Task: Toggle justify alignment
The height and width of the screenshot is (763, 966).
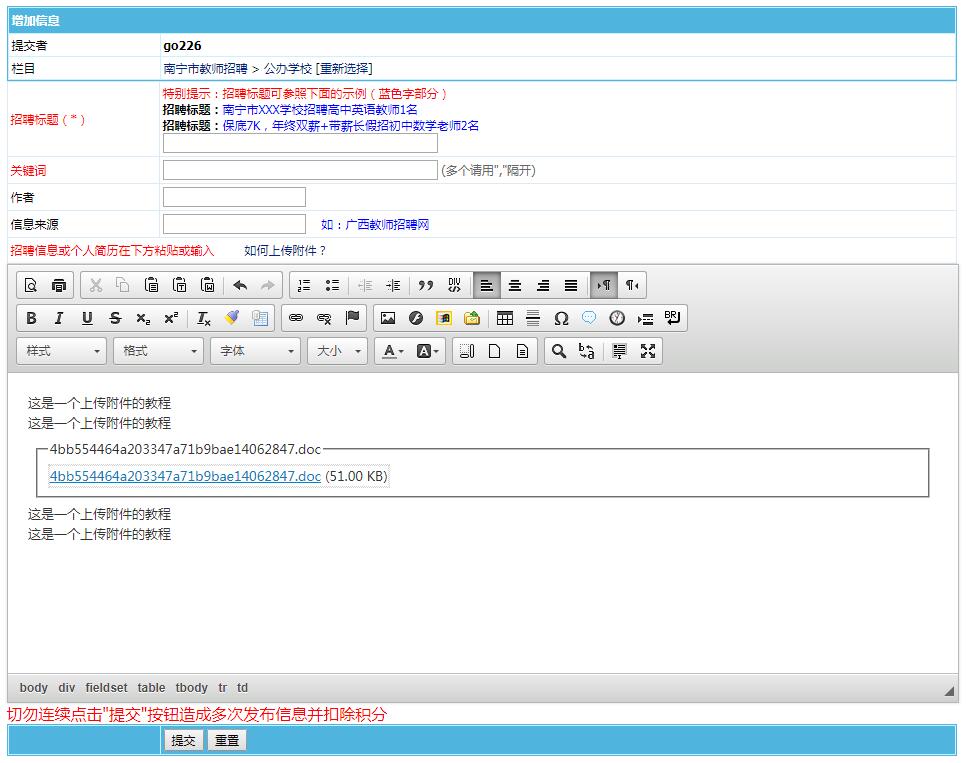Action: coord(571,285)
